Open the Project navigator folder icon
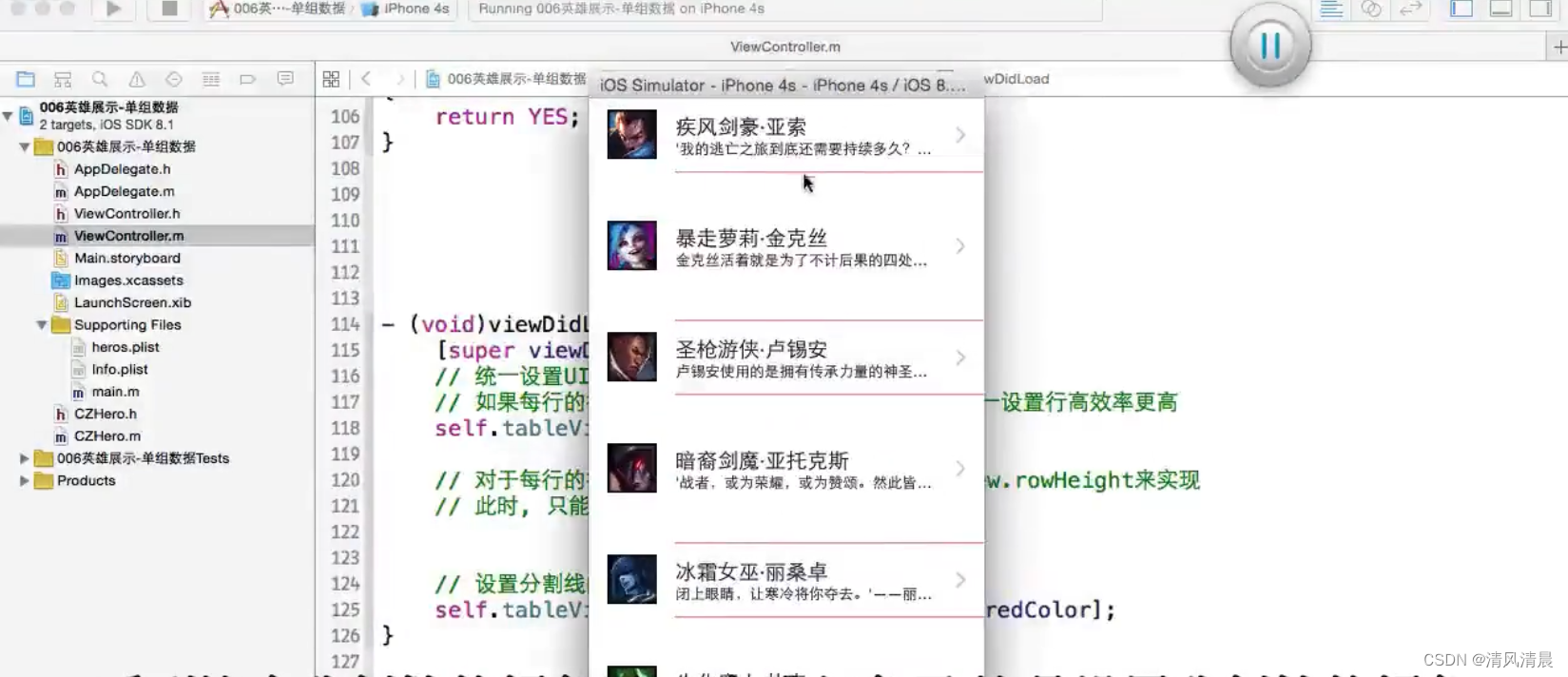The width and height of the screenshot is (1568, 677). [26, 79]
